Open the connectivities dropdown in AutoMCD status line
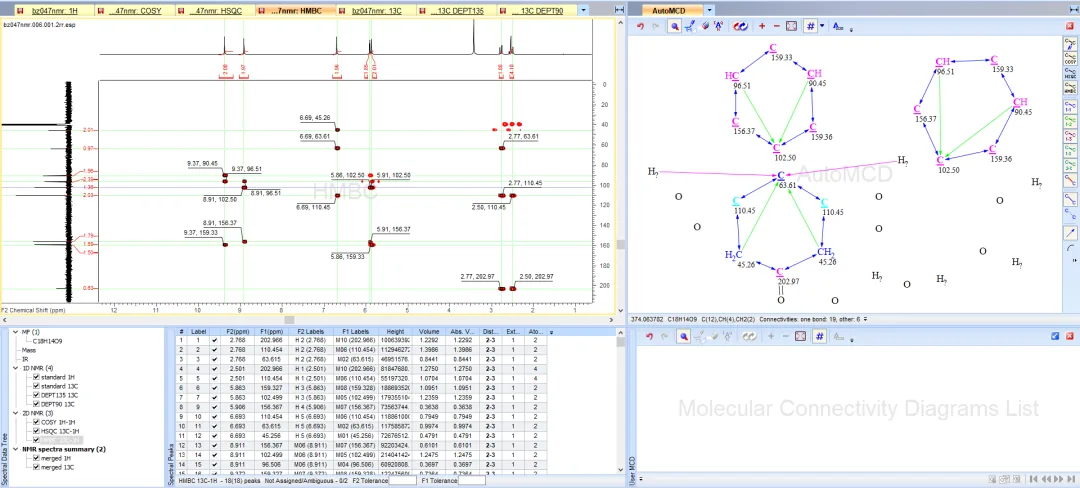1080x488 pixels. (865, 319)
